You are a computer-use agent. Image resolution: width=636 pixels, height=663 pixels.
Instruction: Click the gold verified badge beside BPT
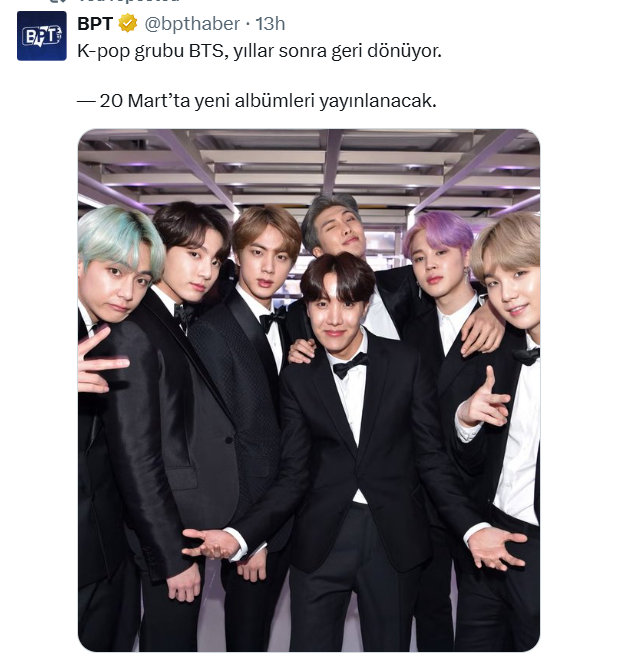[x=127, y=23]
